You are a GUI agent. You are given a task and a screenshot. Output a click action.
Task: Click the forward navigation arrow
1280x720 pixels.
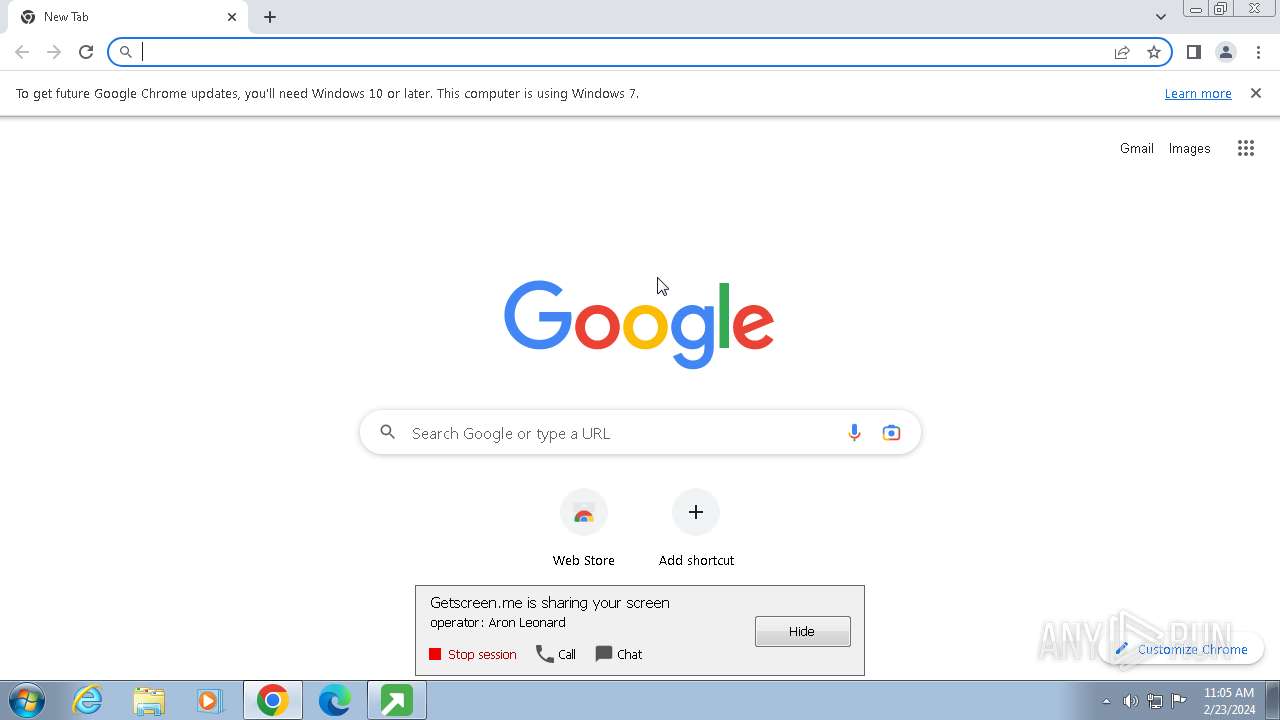click(x=54, y=52)
